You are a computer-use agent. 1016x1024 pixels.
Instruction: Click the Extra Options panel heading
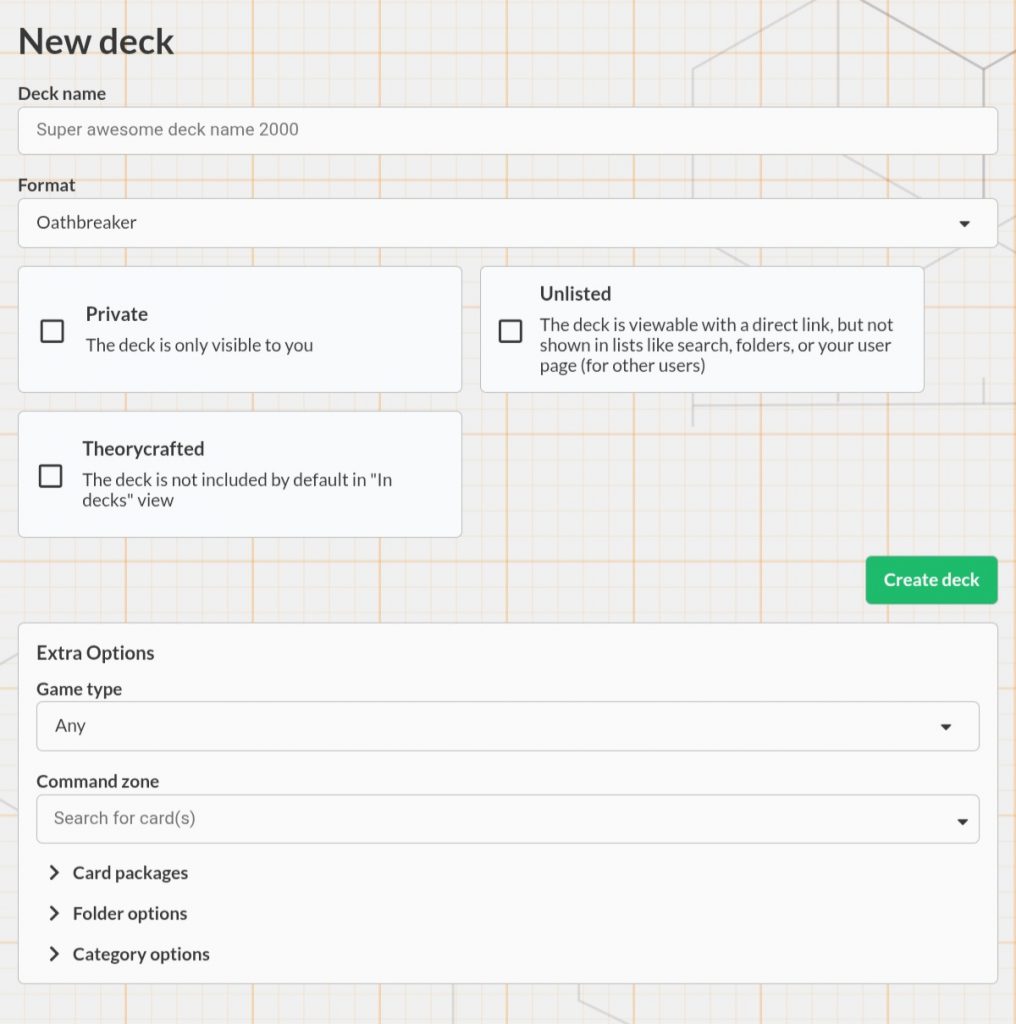point(95,653)
